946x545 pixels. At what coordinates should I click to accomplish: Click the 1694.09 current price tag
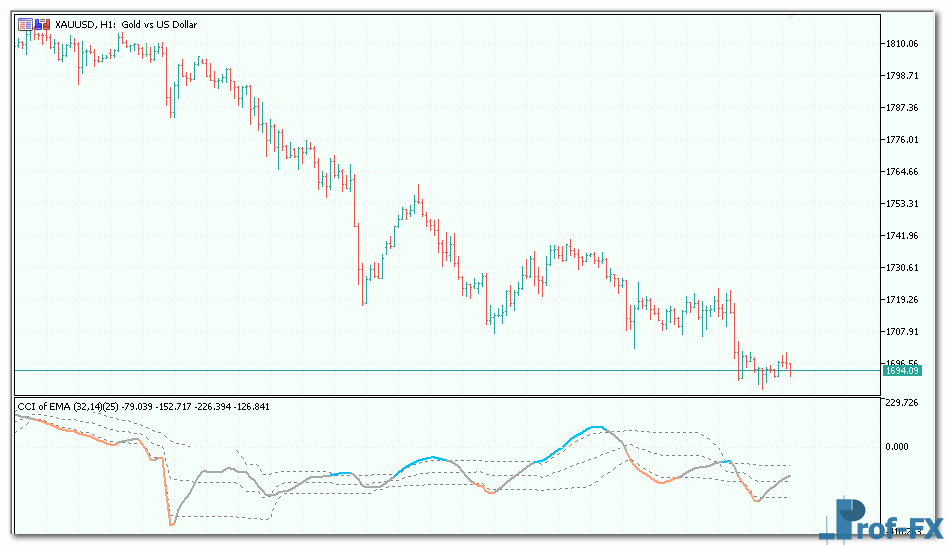pyautogui.click(x=901, y=371)
